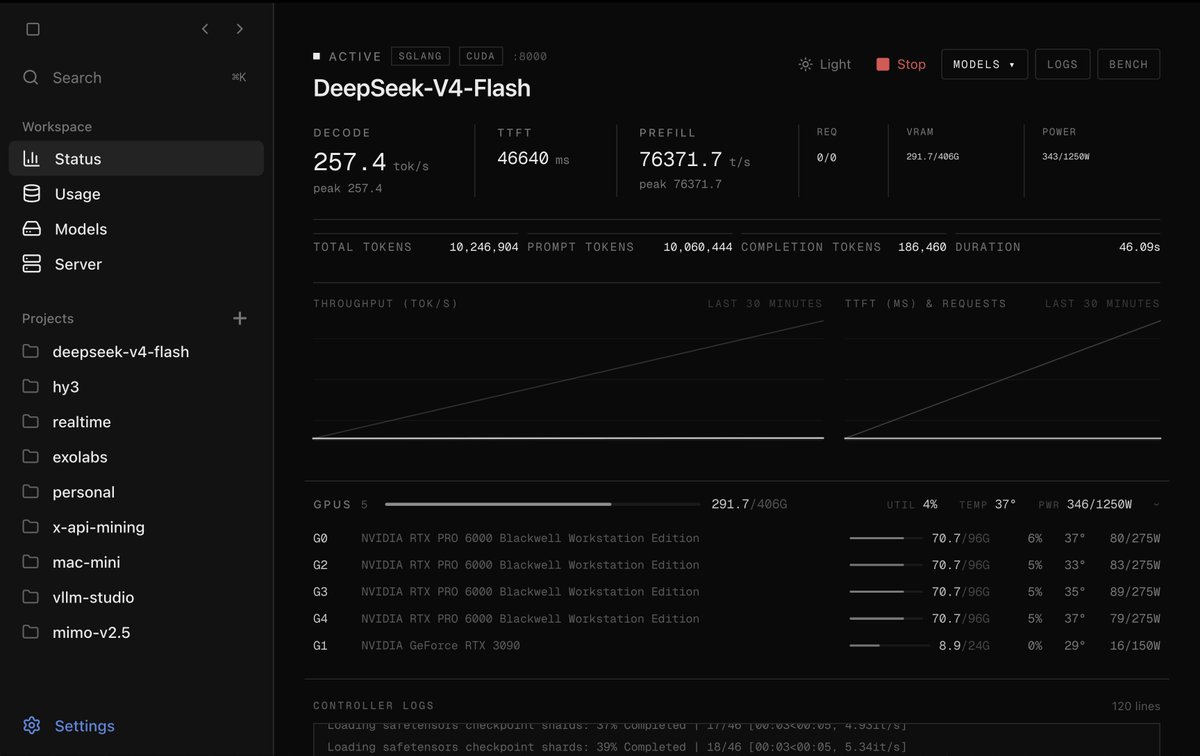Screen dimensions: 1200x756
Task: Stop the running model
Action: click(x=901, y=64)
